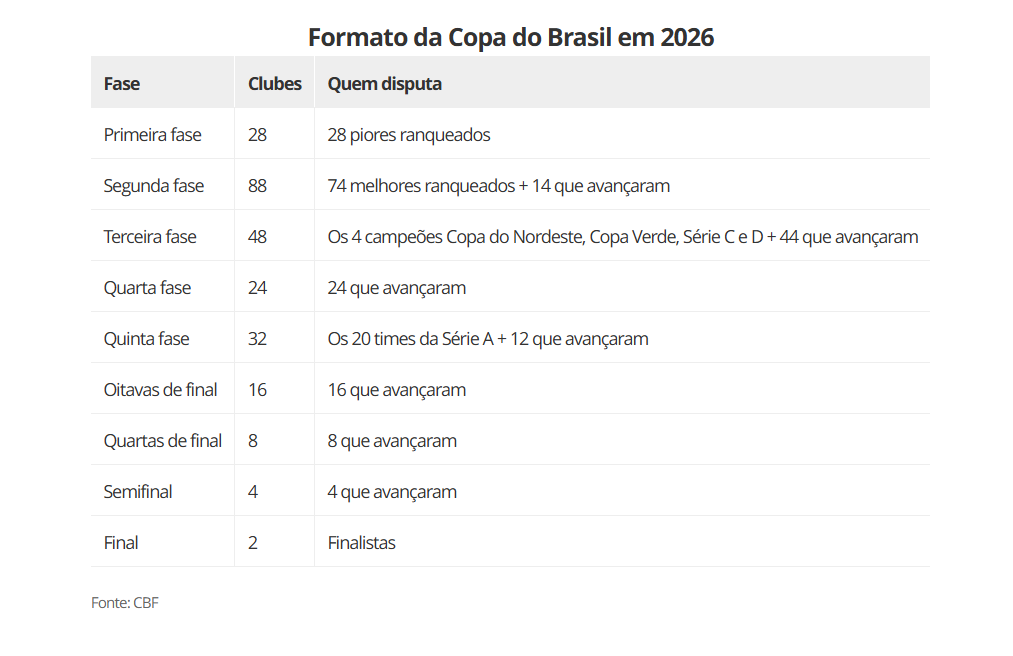This screenshot has width=1013, height=656.
Task: Click the 'Final' row label
Action: (x=121, y=543)
